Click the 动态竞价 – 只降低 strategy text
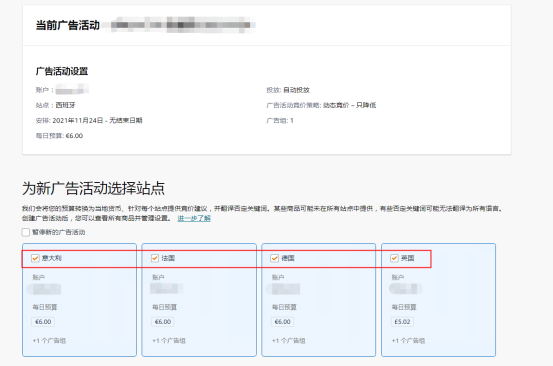The image size is (553, 366). [x=350, y=105]
